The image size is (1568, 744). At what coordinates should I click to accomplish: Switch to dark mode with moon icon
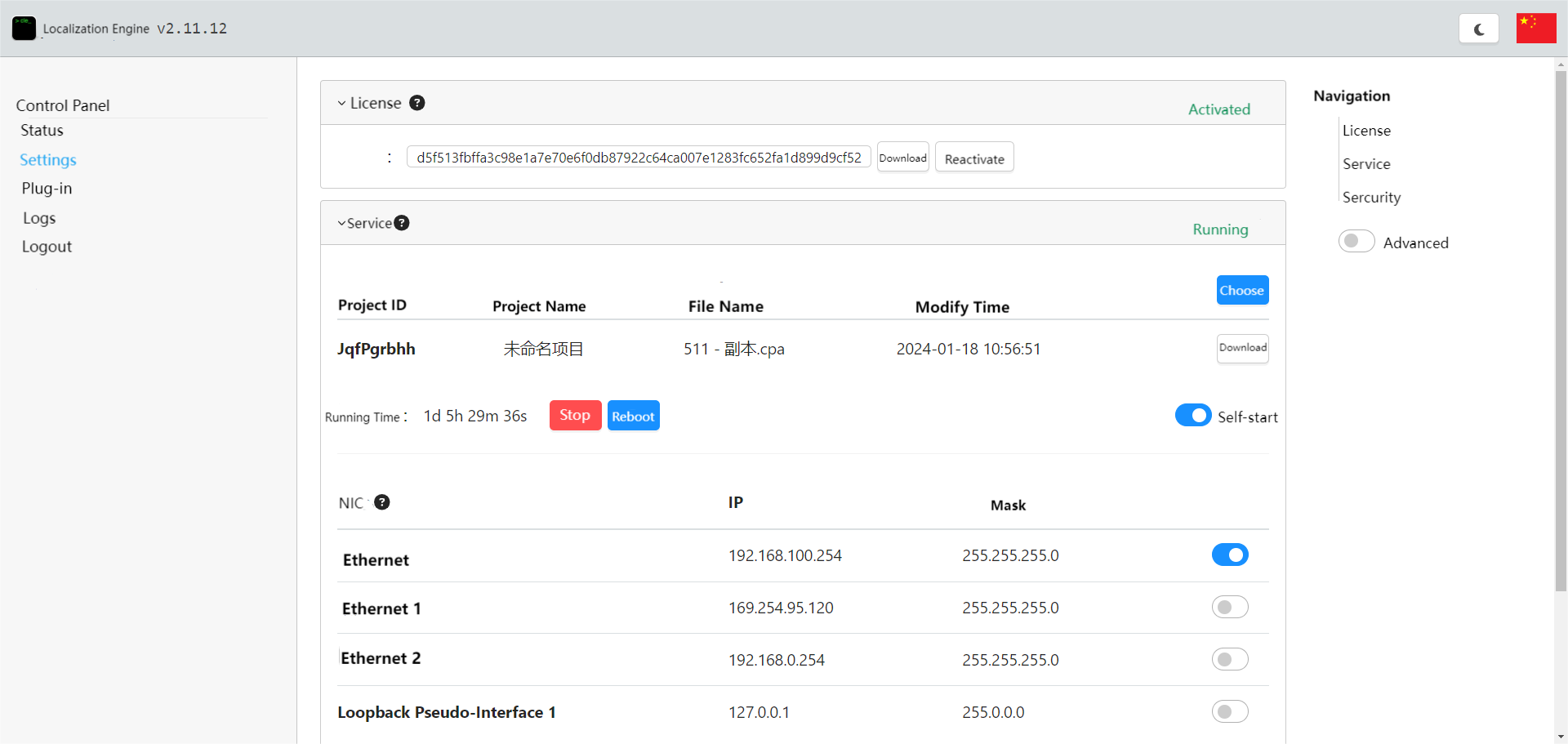pos(1478,29)
